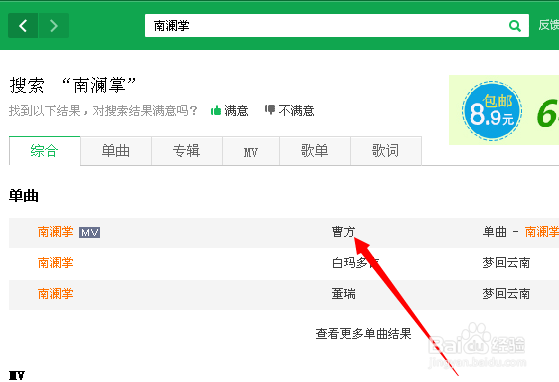Open album 梦回云南 in 白玛多吉 row
The width and height of the screenshot is (559, 382).
click(x=506, y=263)
